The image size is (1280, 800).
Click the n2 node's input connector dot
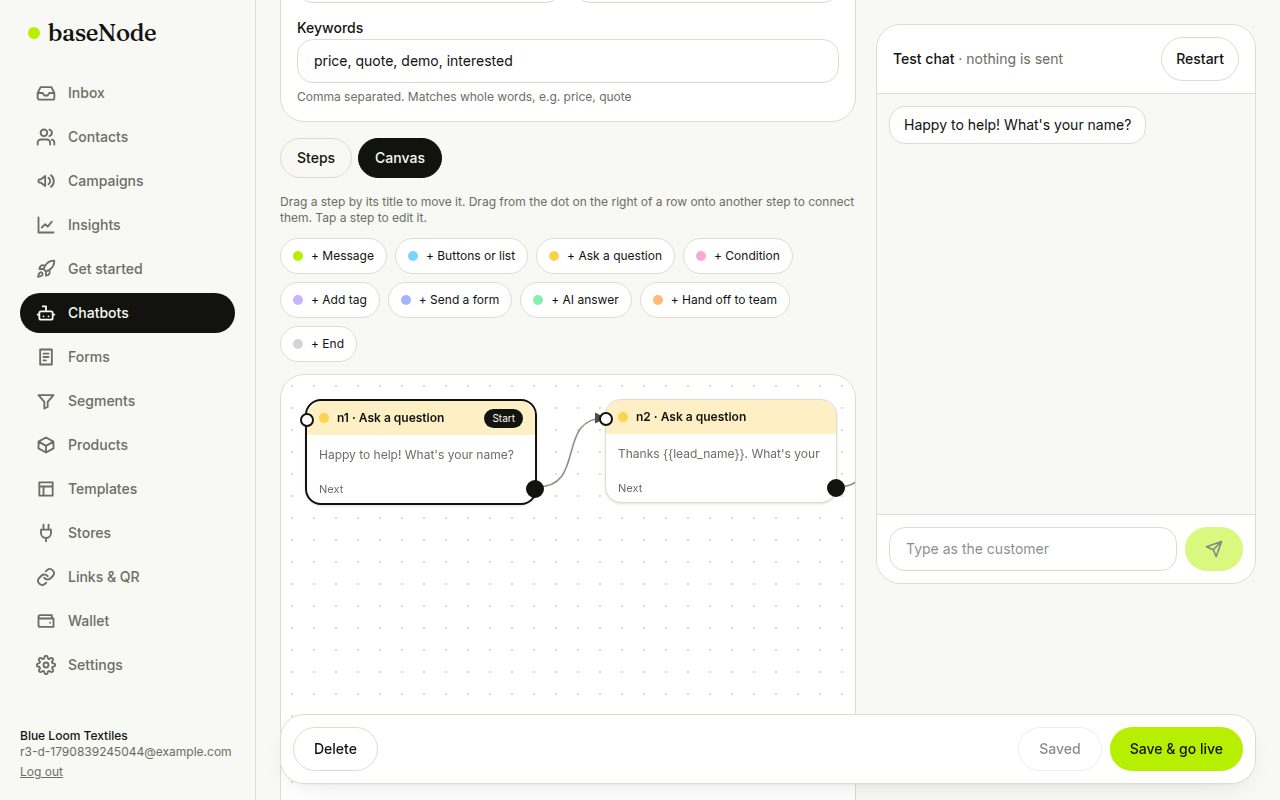coord(605,419)
